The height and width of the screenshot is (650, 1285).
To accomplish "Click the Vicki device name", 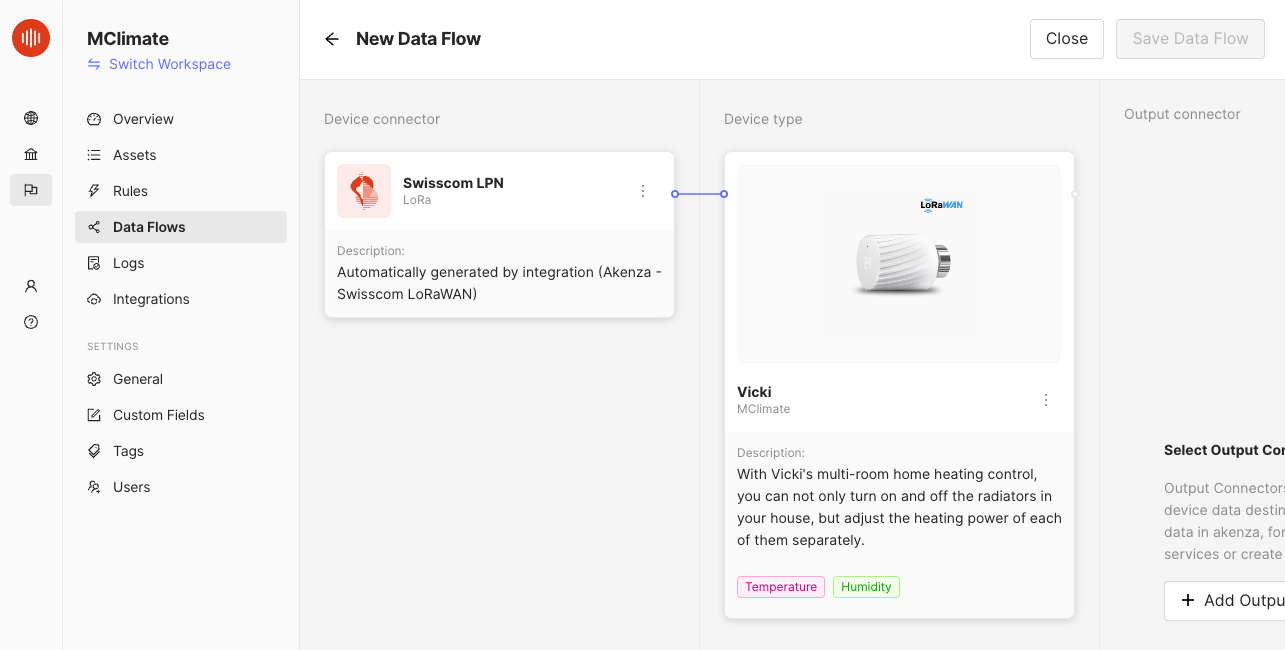I will pos(754,392).
